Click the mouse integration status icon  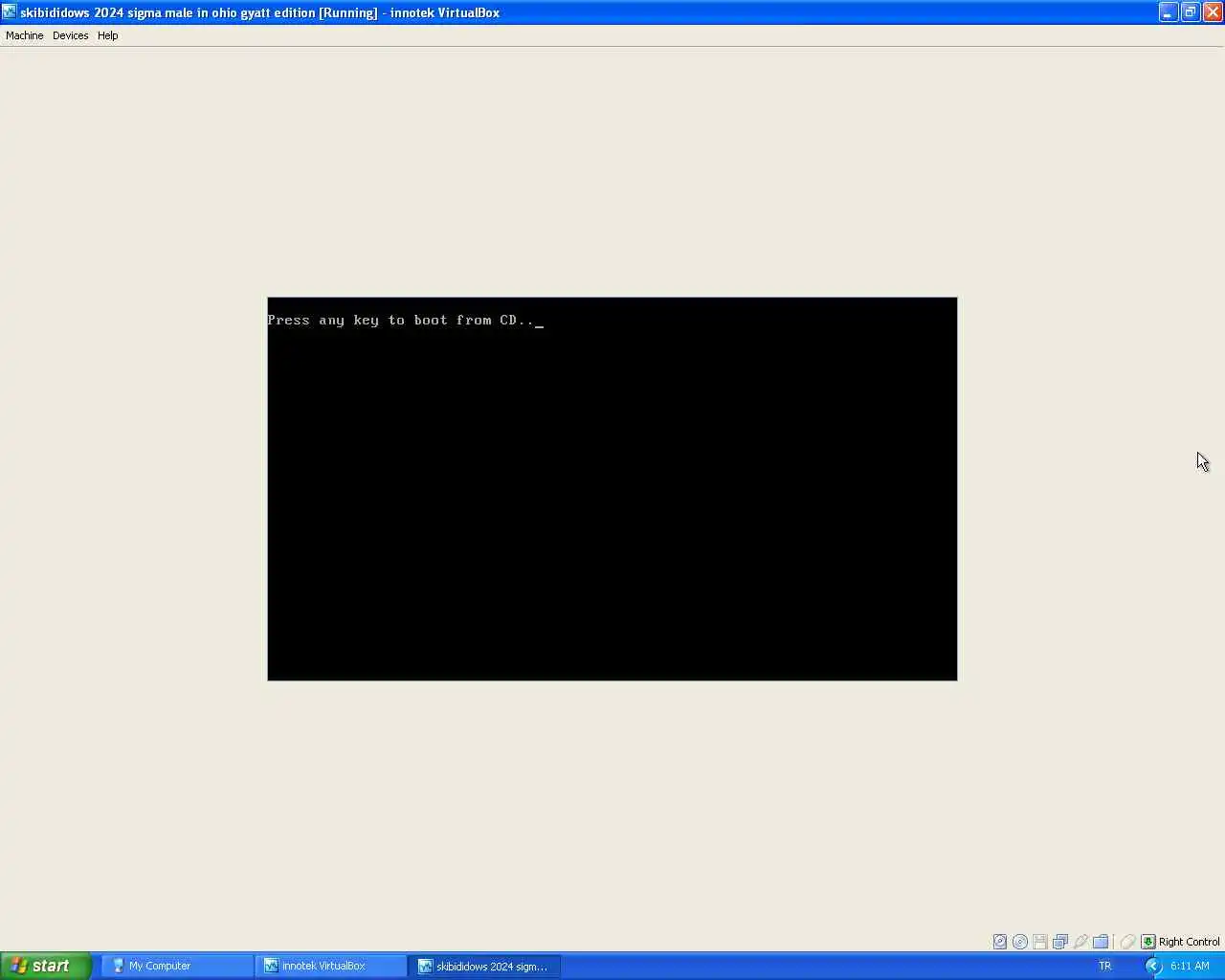point(1127,942)
